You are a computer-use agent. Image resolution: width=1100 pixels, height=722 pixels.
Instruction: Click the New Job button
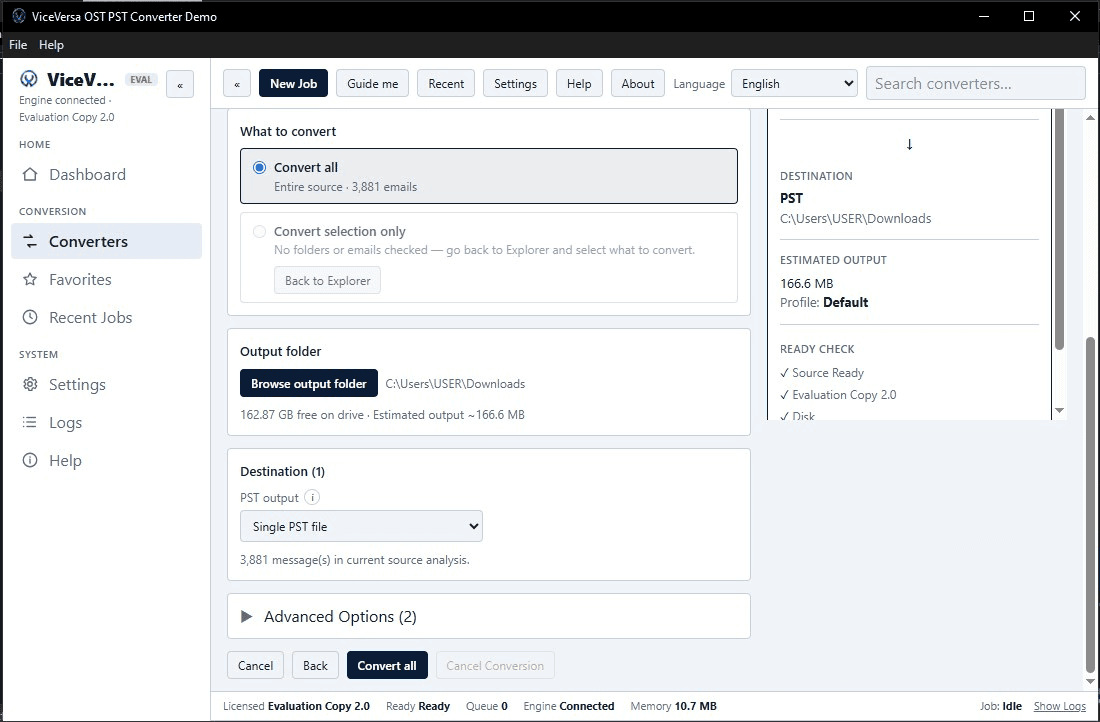click(293, 83)
